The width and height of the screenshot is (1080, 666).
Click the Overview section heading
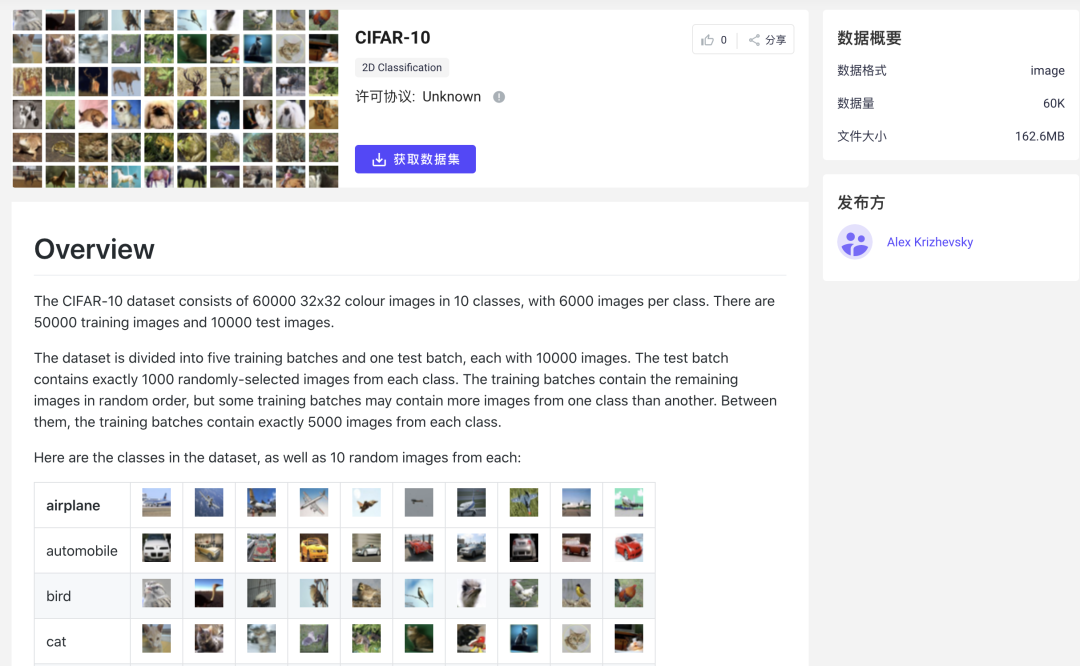pos(94,249)
